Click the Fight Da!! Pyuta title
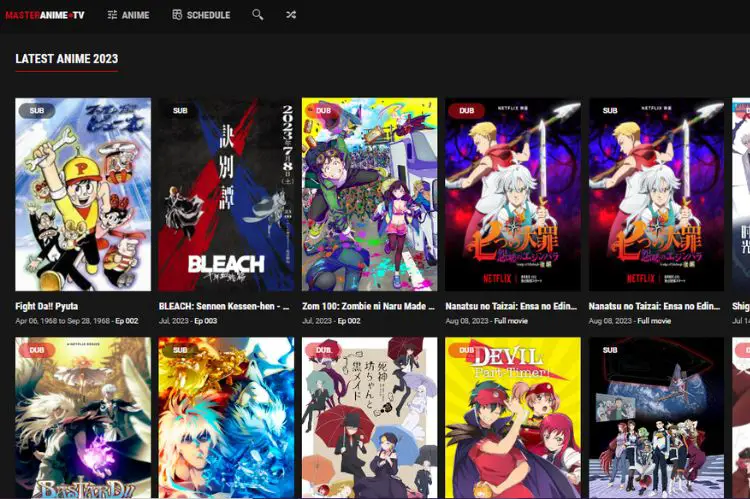This screenshot has width=750, height=499. pos(46,306)
